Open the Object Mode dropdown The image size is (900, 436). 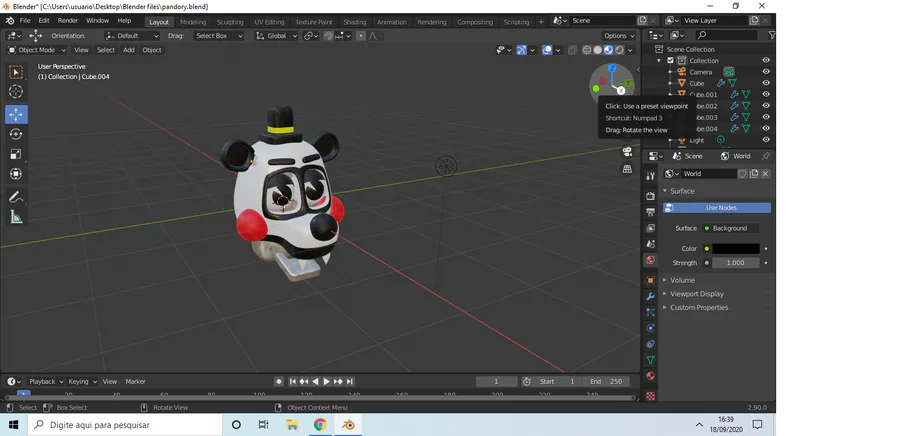coord(37,50)
